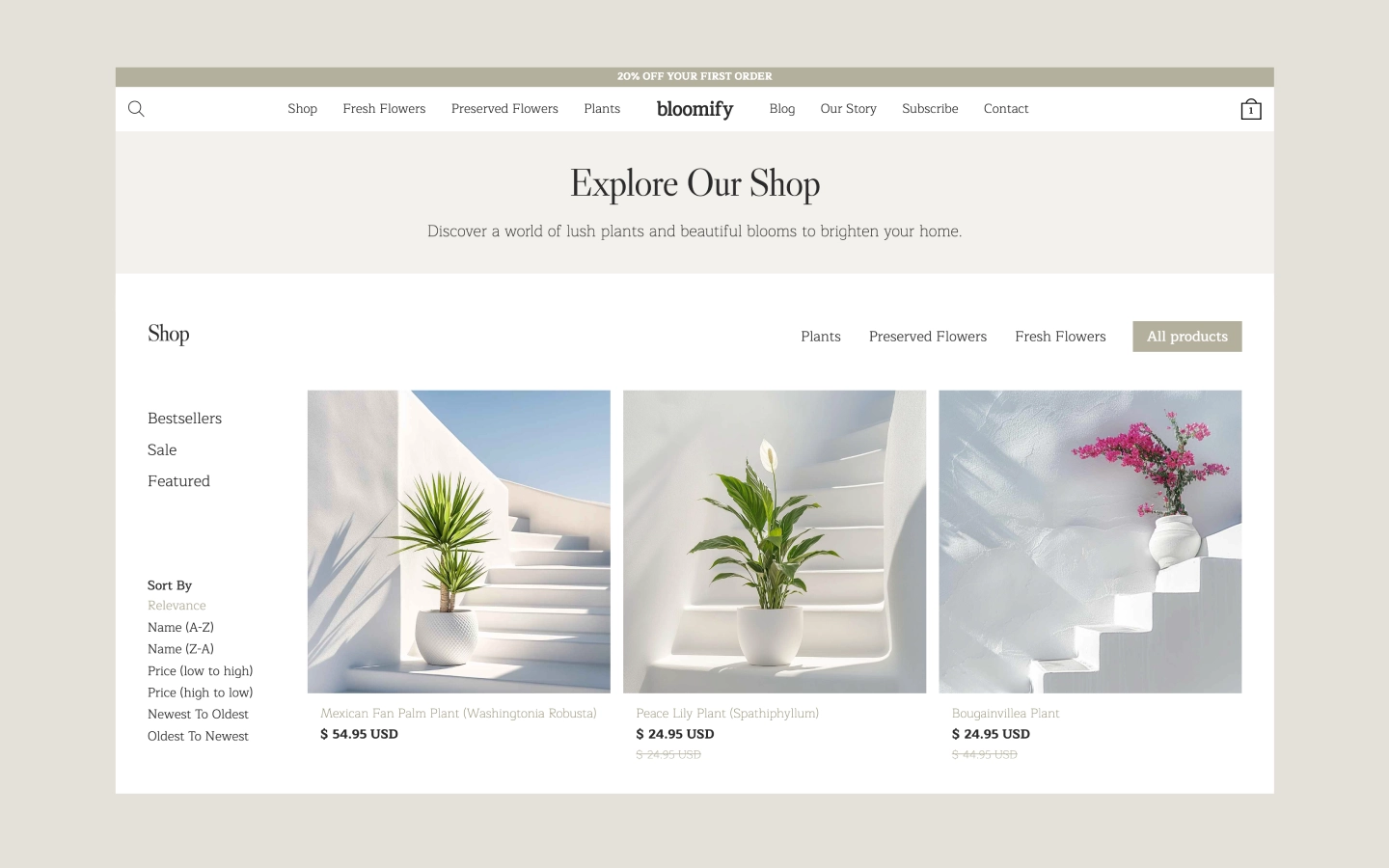The width and height of the screenshot is (1389, 868).
Task: Open the Blog navigation item
Action: 781,109
